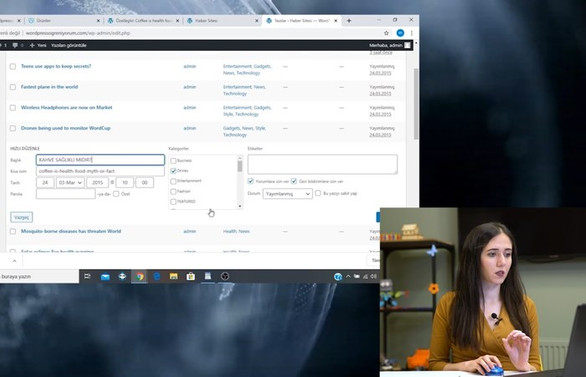Select the Fastest plane post checkbox
Viewport: 586px width, 377px height.
[x=13, y=87]
